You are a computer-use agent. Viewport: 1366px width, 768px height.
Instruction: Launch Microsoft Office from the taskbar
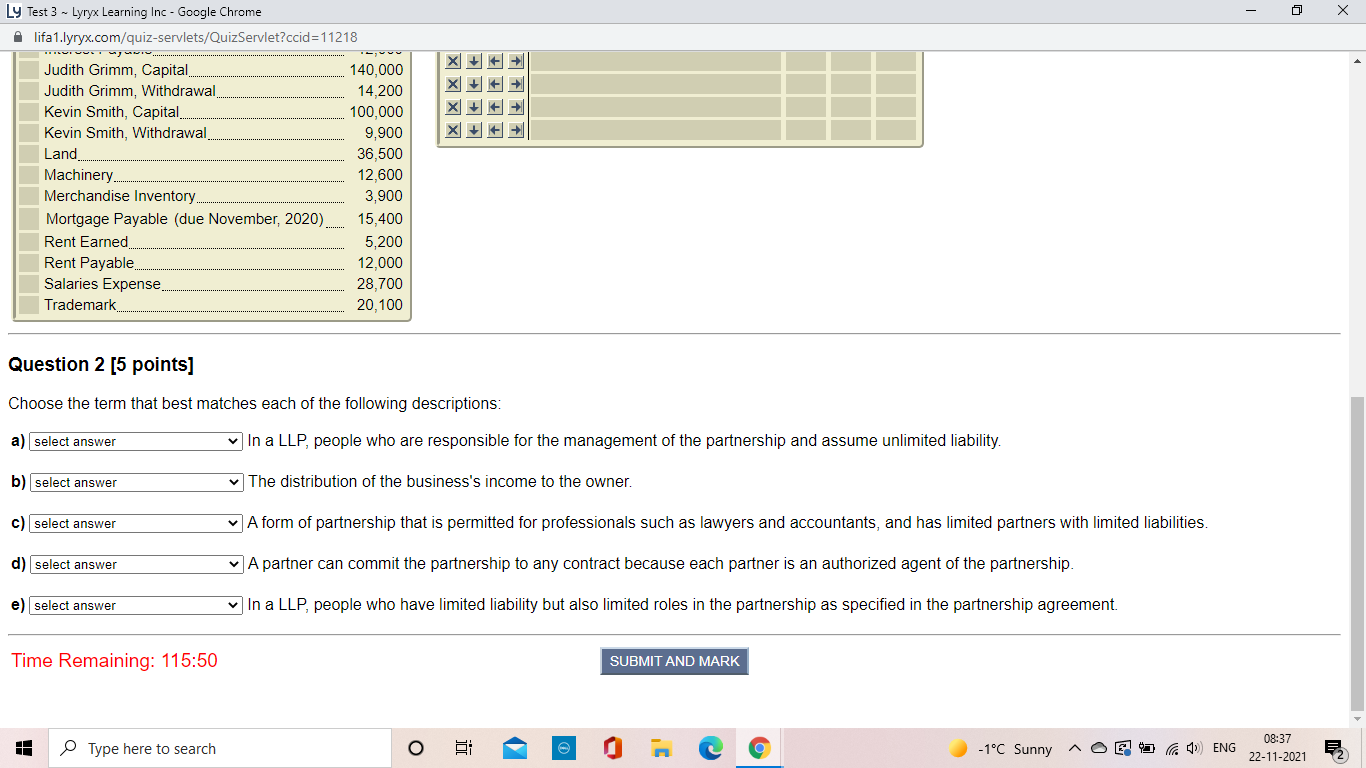point(612,748)
